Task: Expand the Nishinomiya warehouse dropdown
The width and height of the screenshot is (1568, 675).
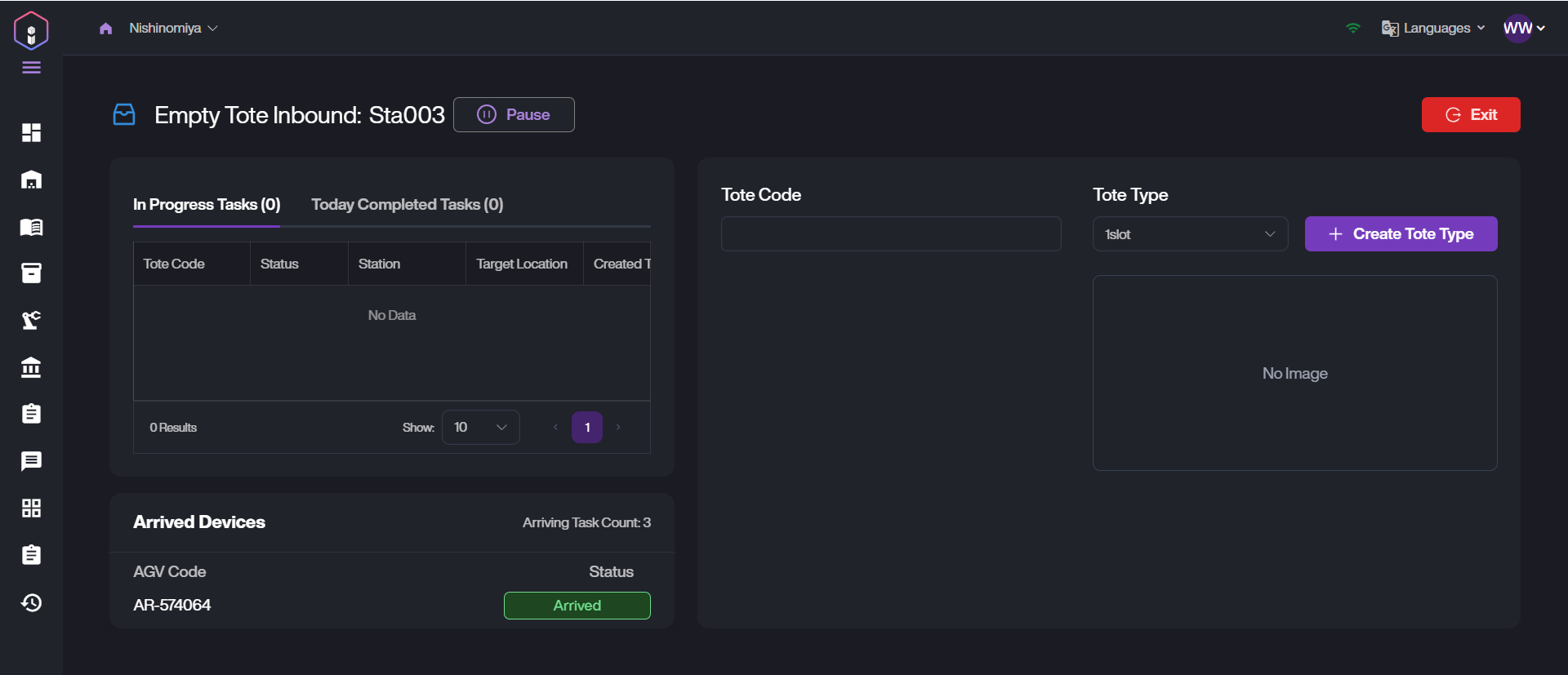Action: click(x=173, y=29)
